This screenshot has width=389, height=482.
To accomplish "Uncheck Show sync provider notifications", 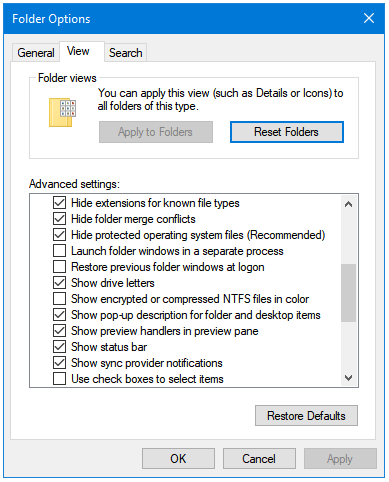I will click(x=59, y=363).
